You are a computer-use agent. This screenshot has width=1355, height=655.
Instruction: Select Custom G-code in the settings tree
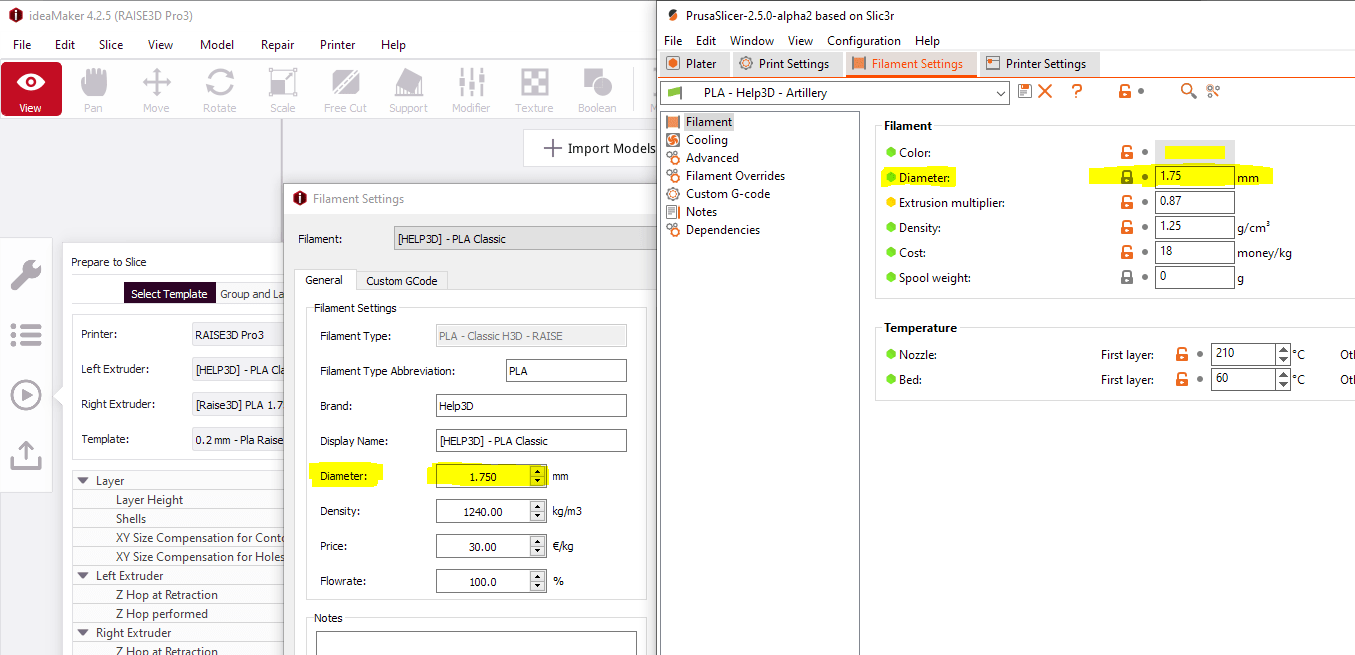coord(728,194)
